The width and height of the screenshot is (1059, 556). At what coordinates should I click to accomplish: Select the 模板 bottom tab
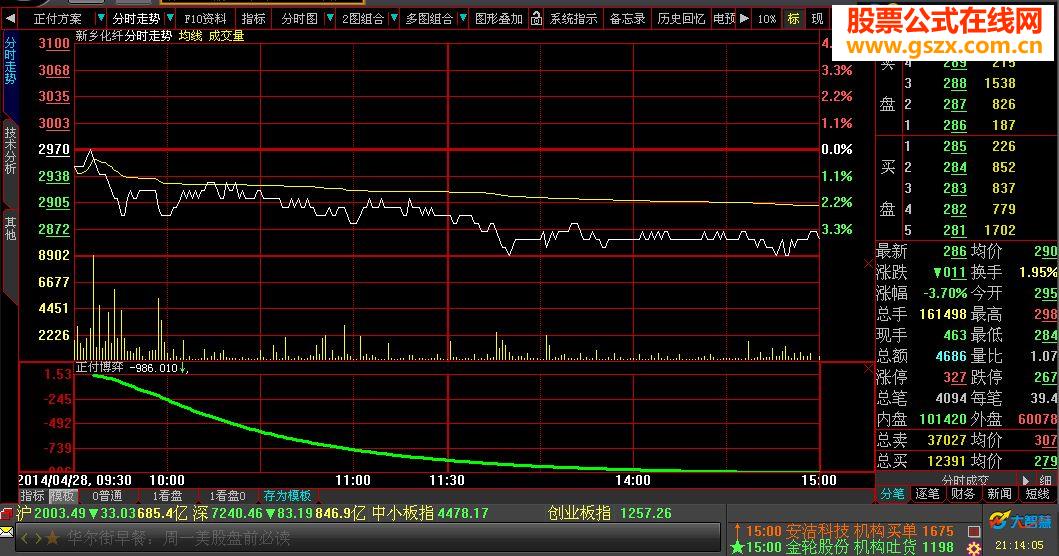pyautogui.click(x=61, y=495)
